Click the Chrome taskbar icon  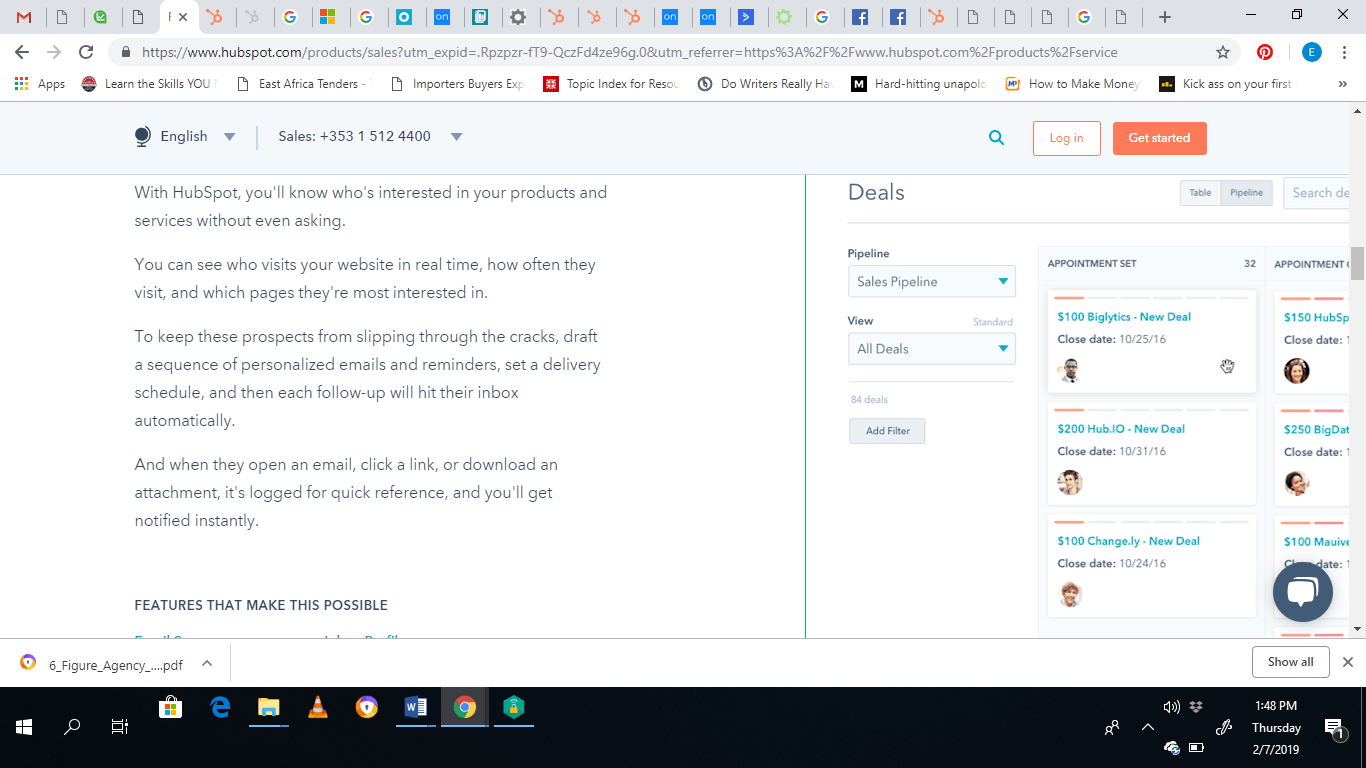464,707
